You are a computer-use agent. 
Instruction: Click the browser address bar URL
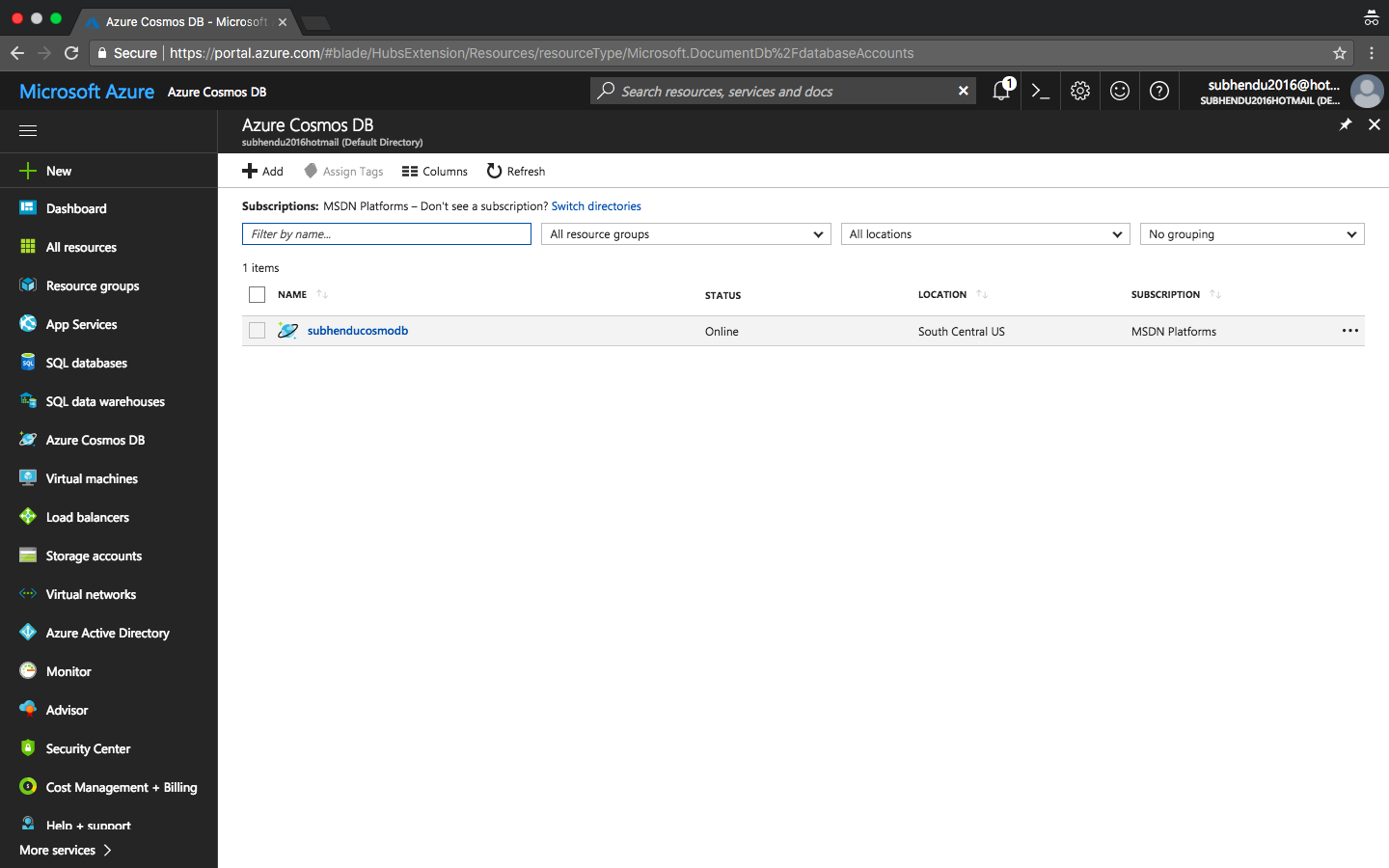[x=542, y=53]
